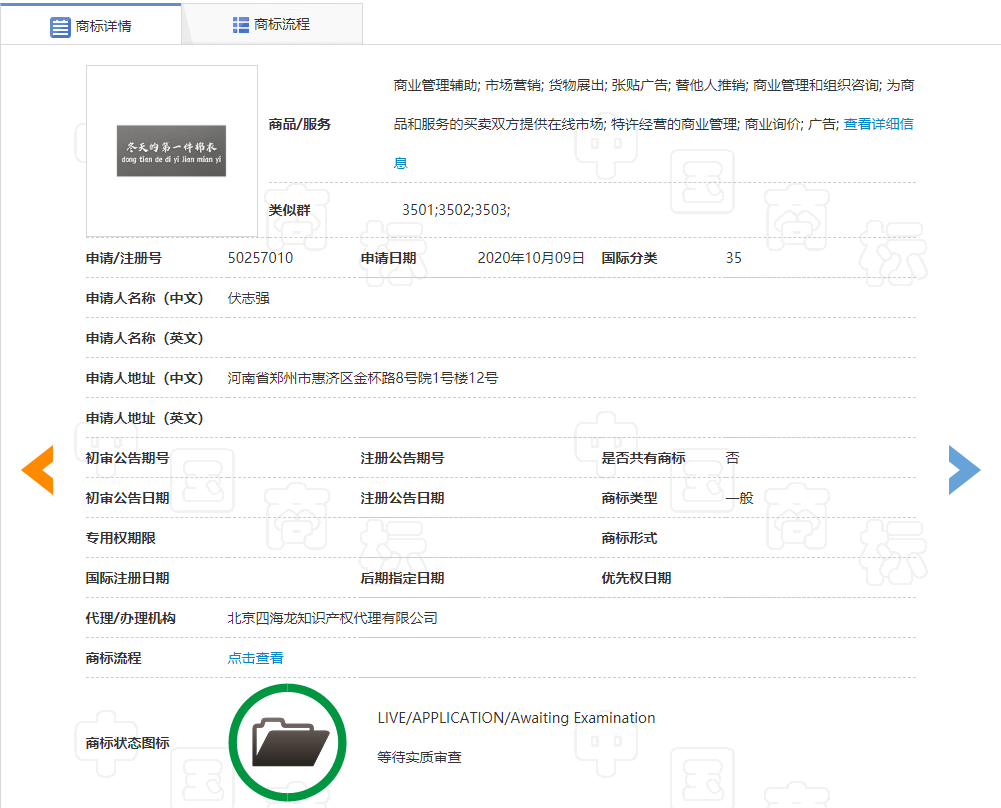1001x808 pixels.
Task: Open the trademark logo image thumbnail
Action: (172, 151)
